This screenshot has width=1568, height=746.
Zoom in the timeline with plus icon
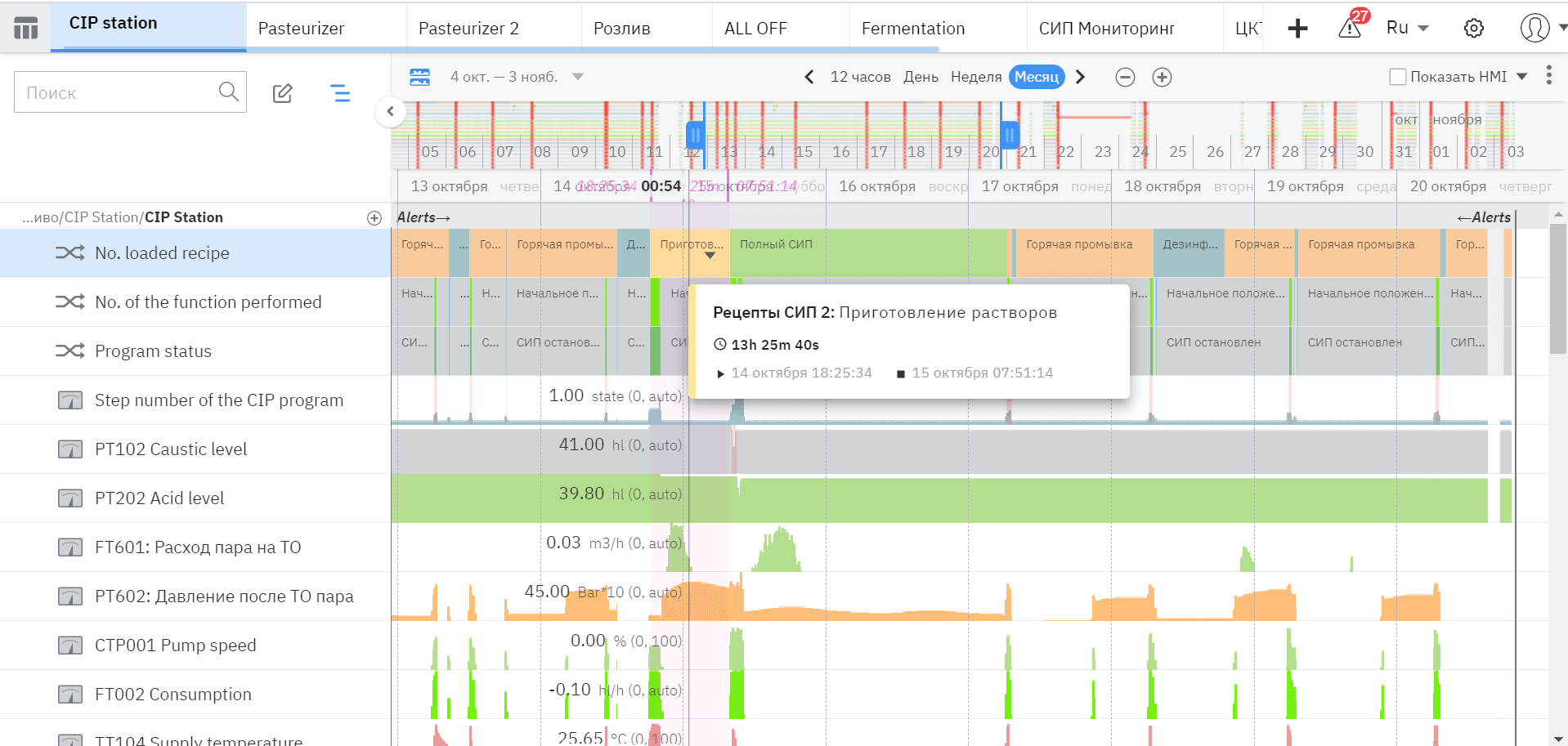point(1162,77)
